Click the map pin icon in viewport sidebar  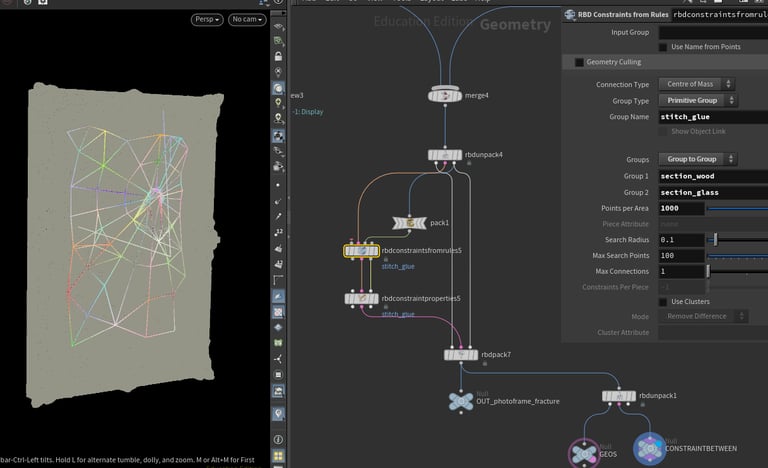pyautogui.click(x=278, y=414)
